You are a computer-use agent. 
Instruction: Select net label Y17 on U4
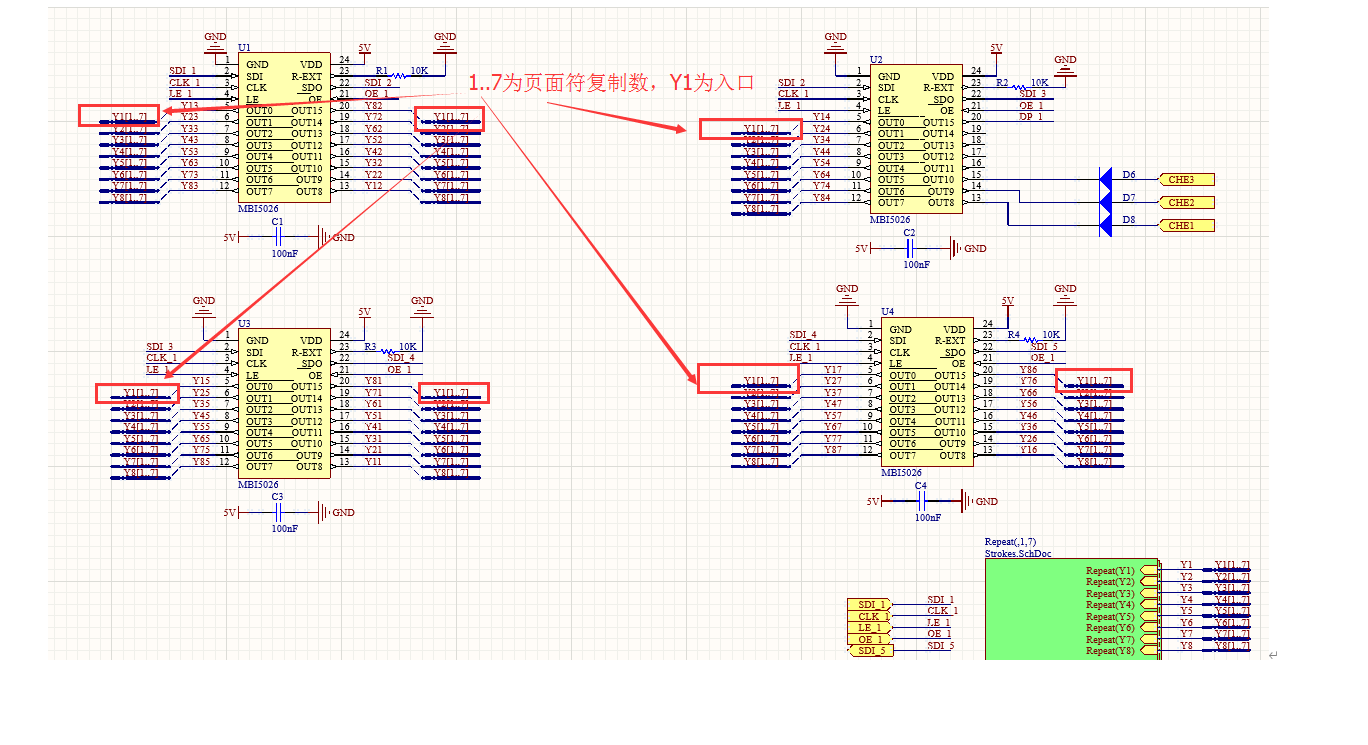tap(832, 370)
